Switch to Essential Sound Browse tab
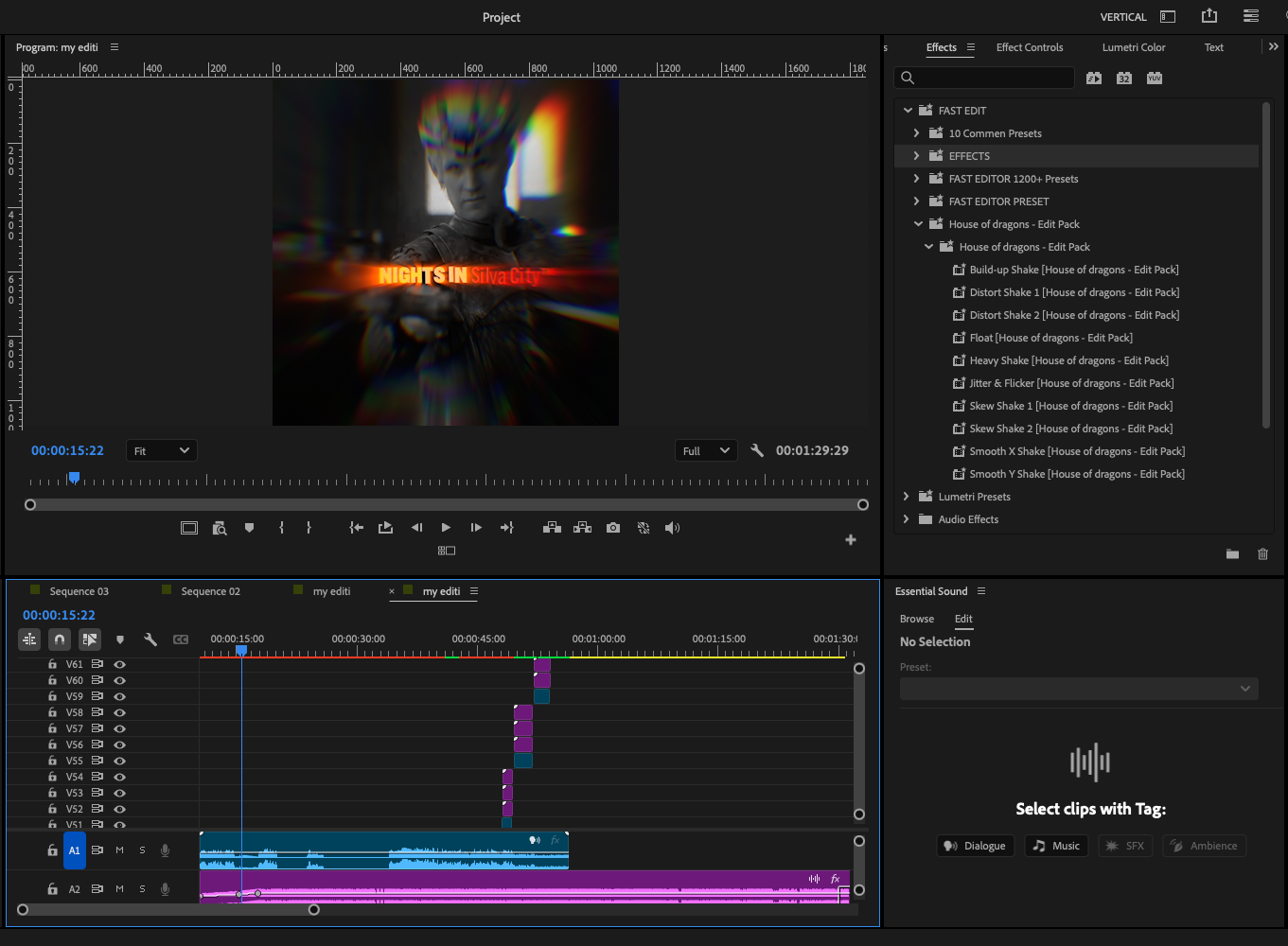Screen dimensions: 1288x946 click(x=917, y=619)
